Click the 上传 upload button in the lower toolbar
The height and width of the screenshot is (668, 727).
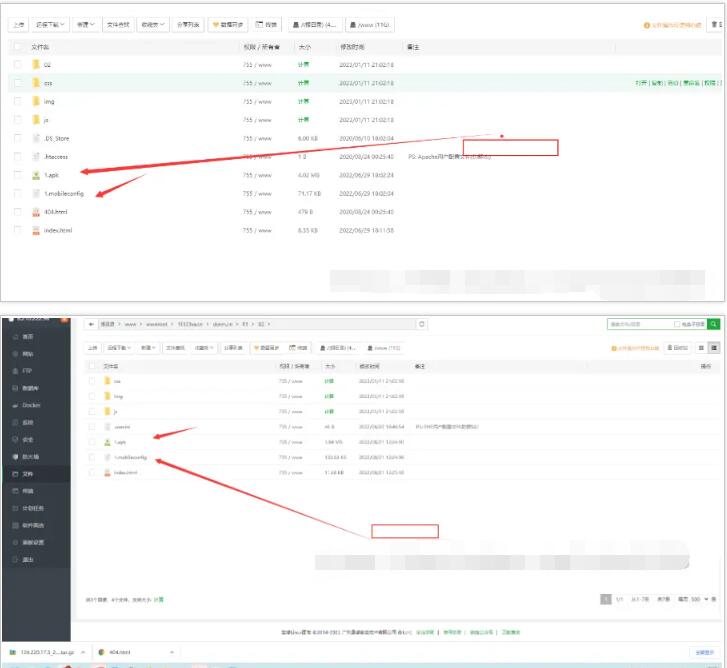92,347
